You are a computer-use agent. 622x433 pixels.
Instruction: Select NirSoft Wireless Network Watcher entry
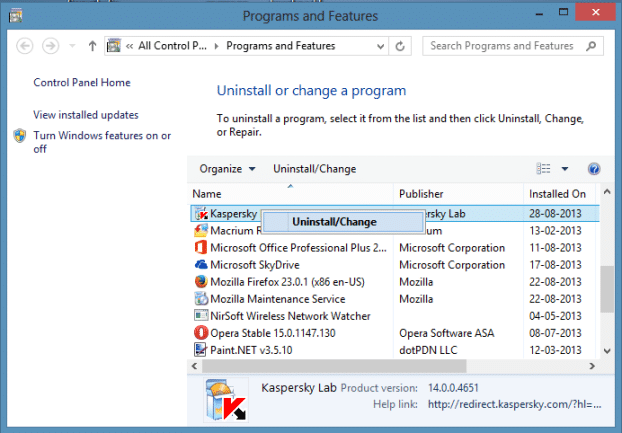pos(290,316)
